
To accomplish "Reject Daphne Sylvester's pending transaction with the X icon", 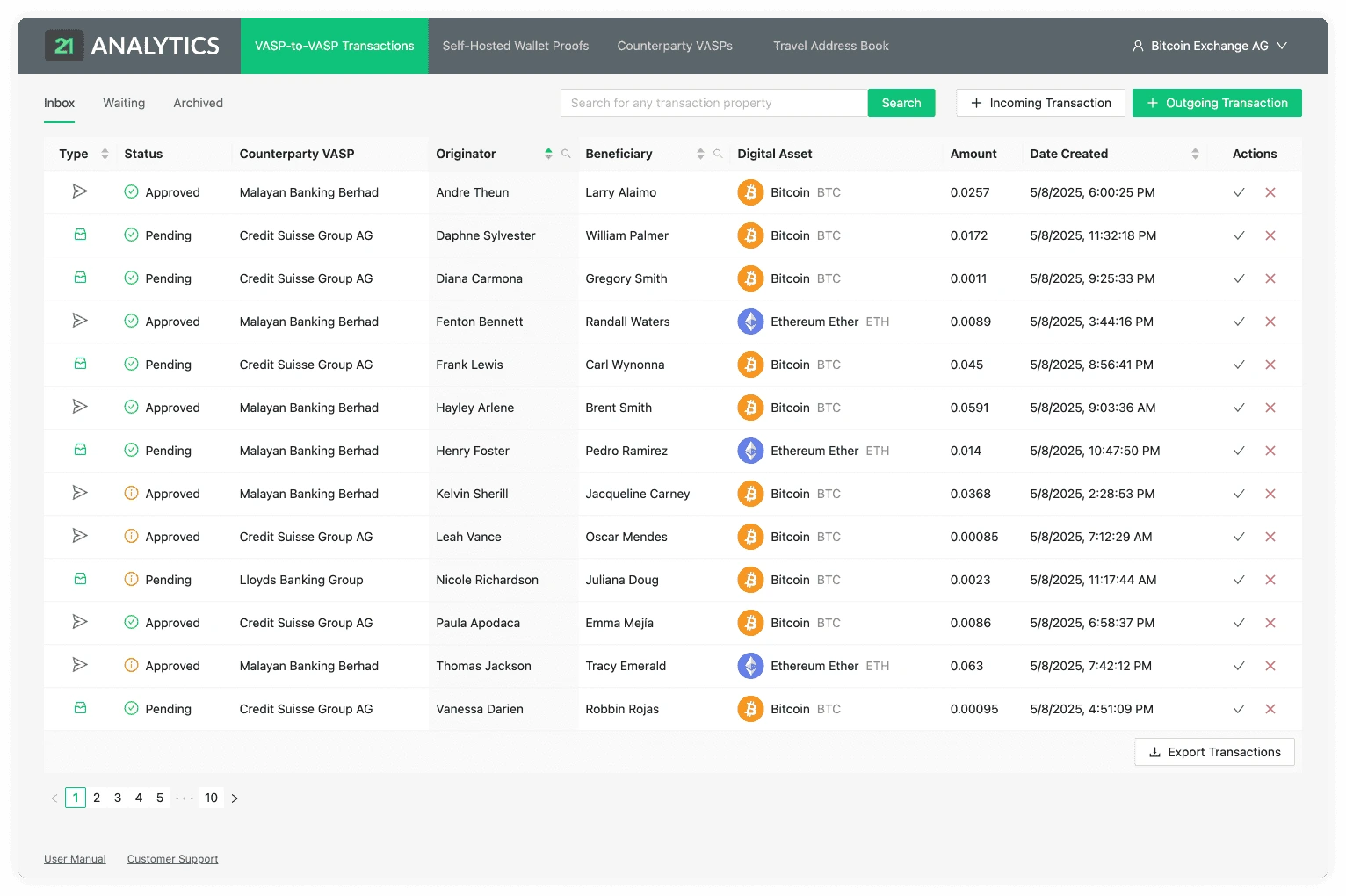I will pos(1270,235).
